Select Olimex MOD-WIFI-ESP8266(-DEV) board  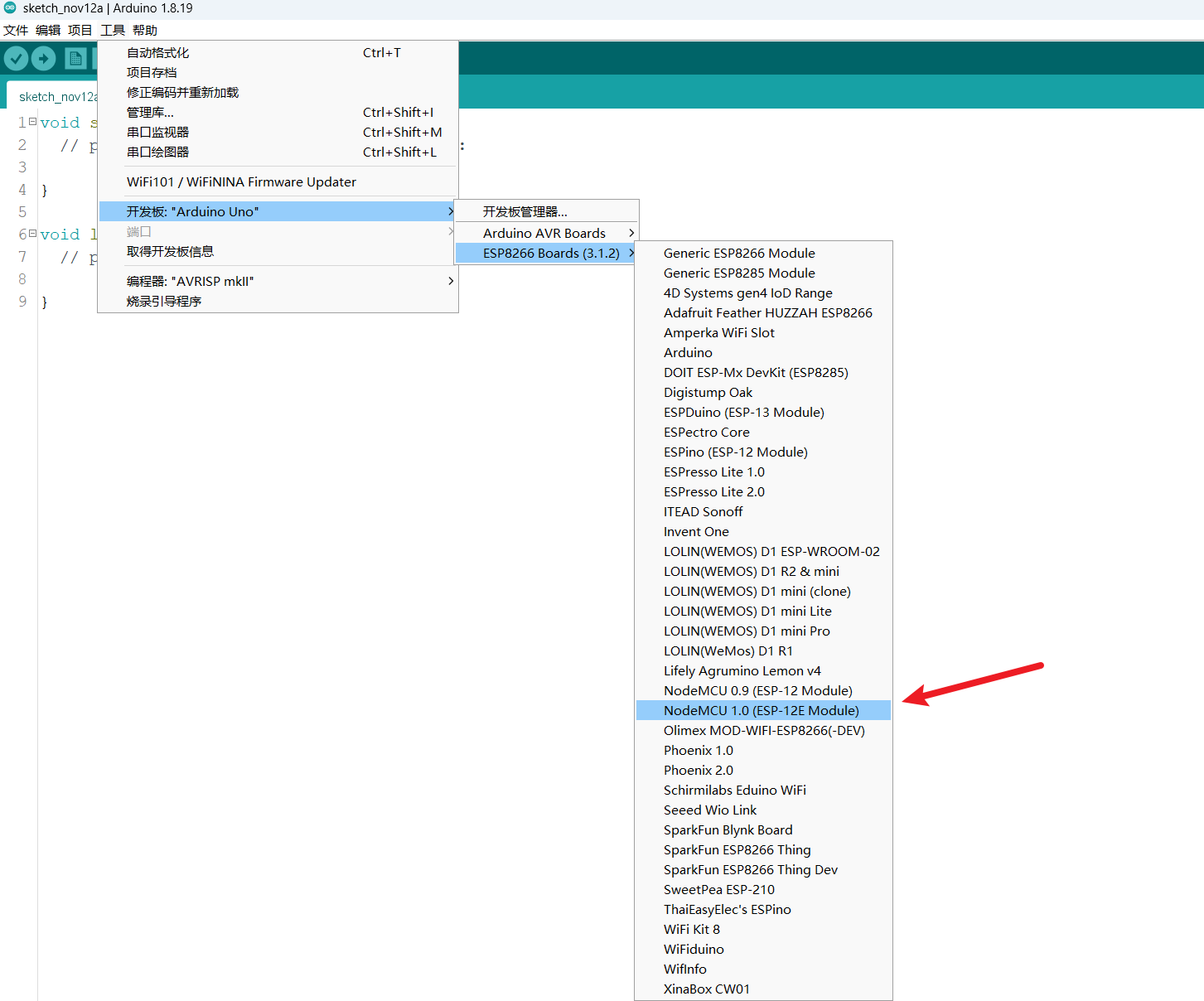pos(763,730)
